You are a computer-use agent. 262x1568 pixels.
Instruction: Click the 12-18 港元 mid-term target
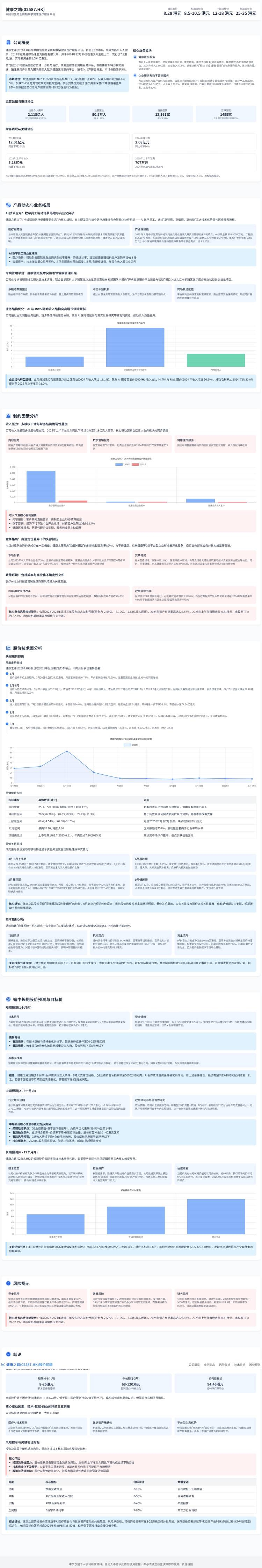tap(222, 13)
